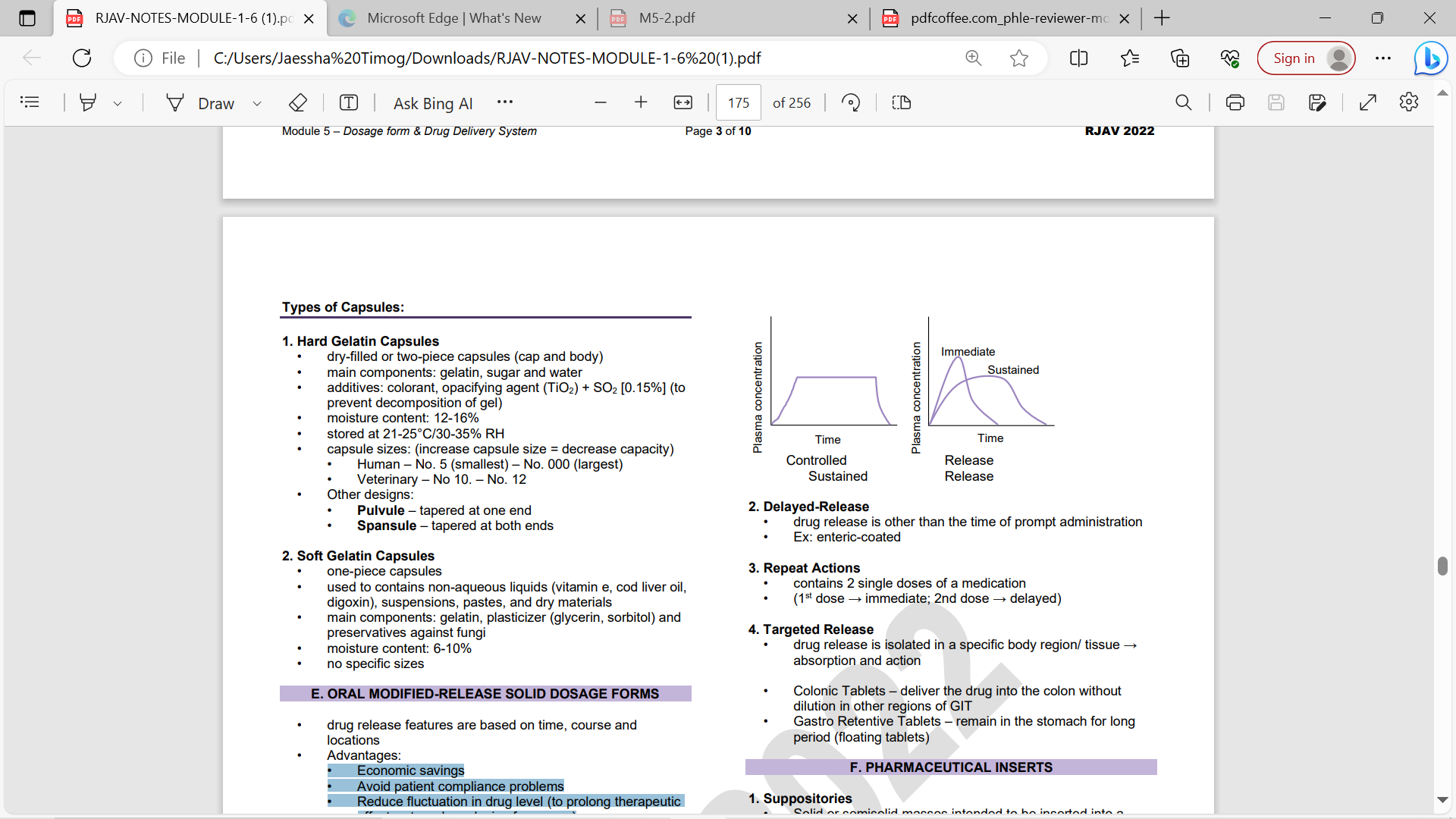Open find in PDF search
1456x819 pixels.
click(1183, 102)
